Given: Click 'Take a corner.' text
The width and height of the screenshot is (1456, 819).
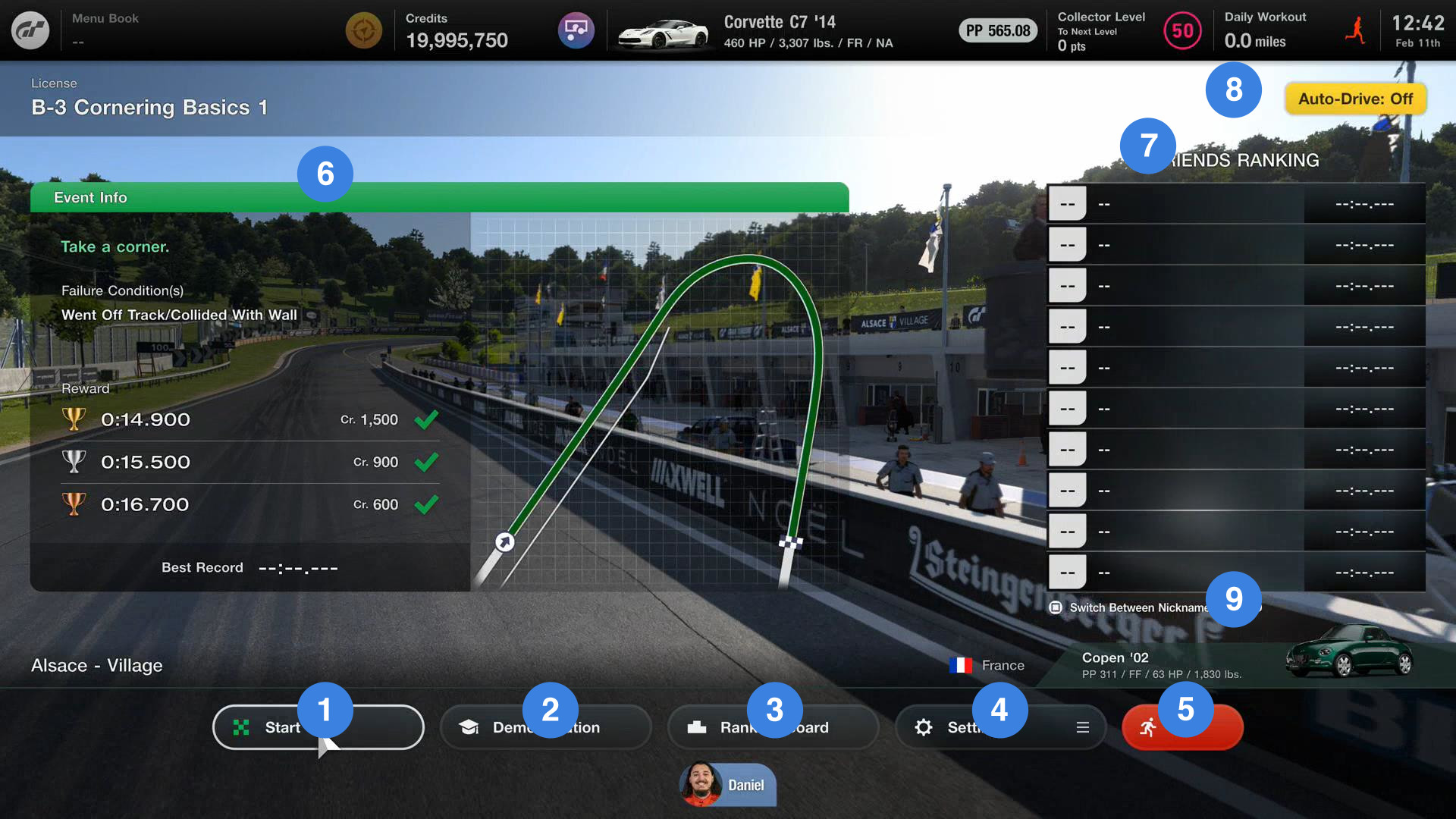Looking at the screenshot, I should tap(115, 246).
